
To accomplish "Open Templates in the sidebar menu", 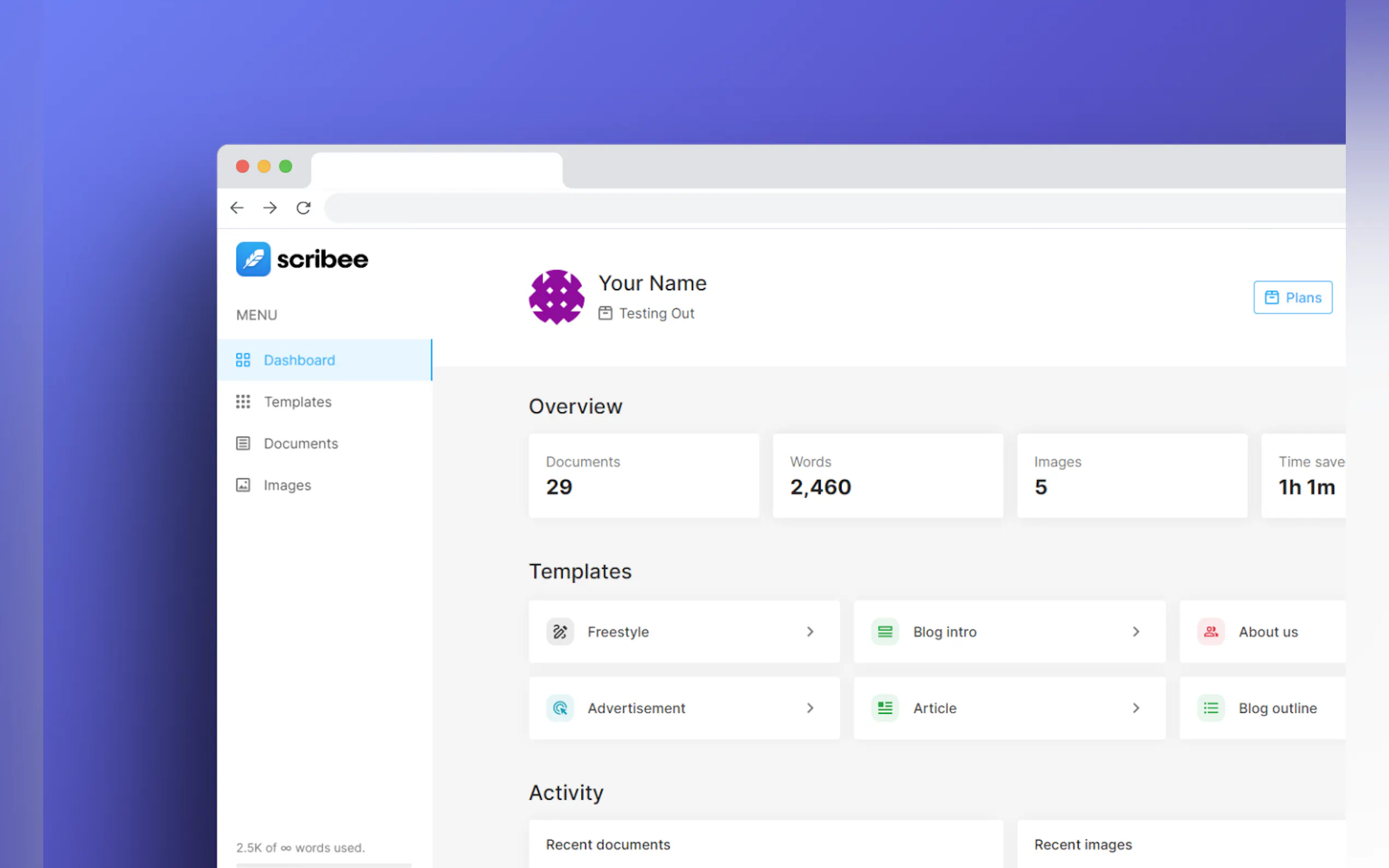I will pos(297,402).
